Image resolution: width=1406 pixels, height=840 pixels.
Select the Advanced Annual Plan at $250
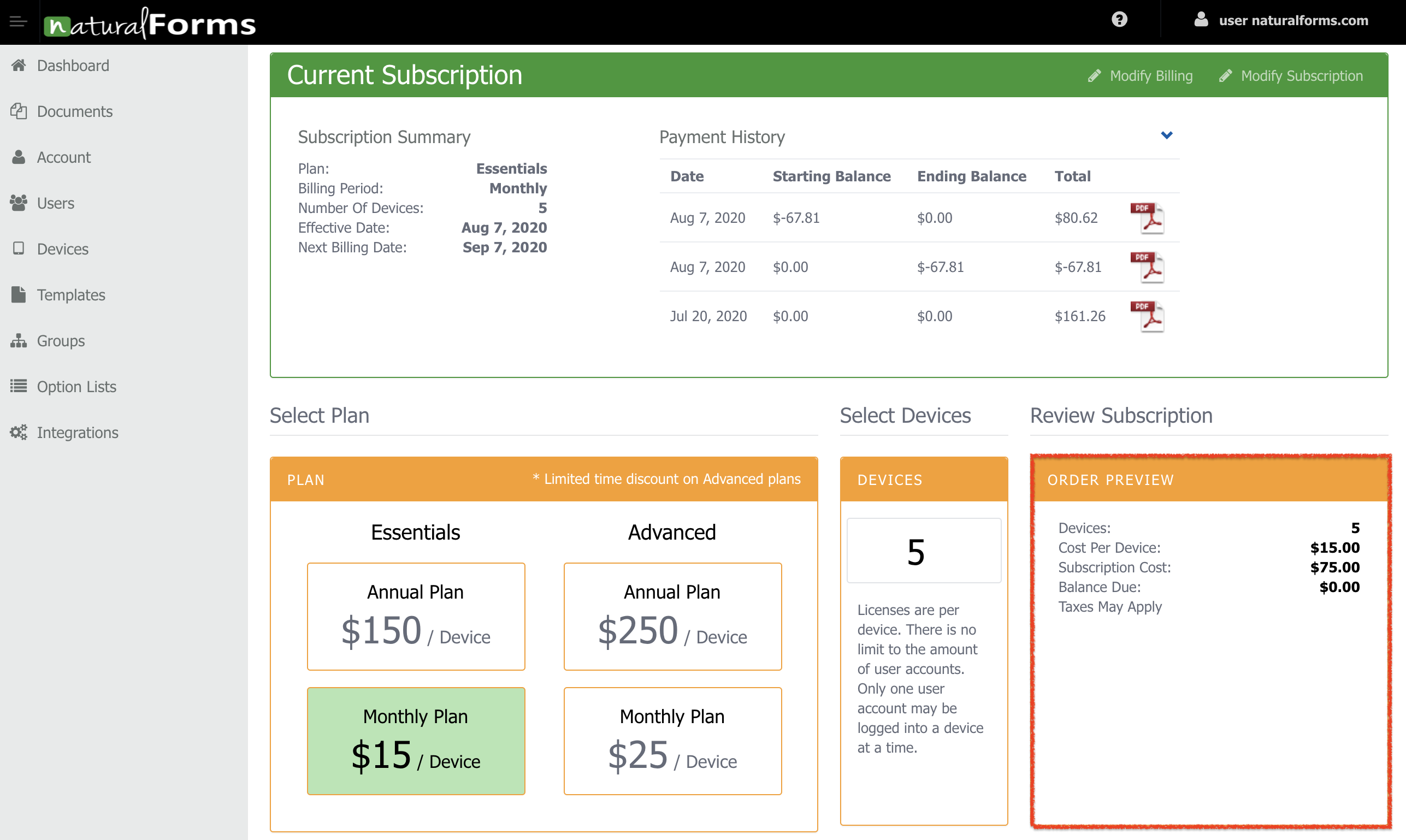pos(672,616)
